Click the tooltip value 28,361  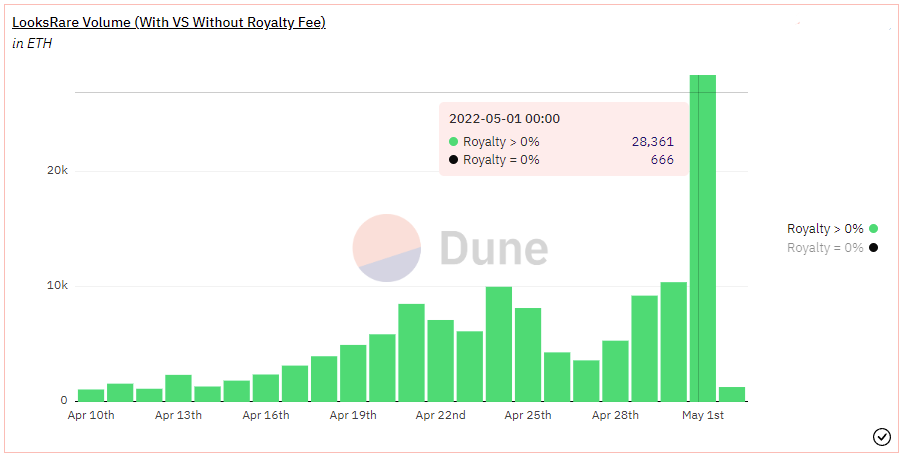(653, 141)
